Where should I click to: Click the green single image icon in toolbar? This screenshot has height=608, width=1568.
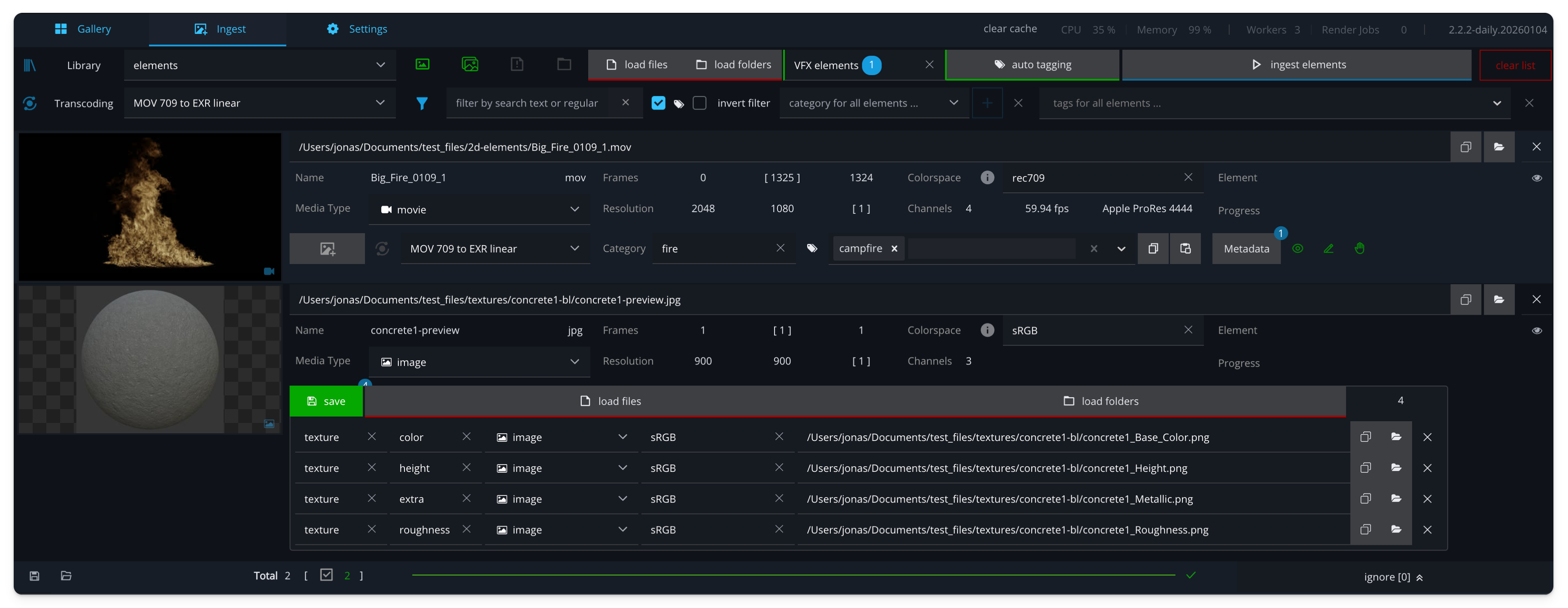click(422, 64)
